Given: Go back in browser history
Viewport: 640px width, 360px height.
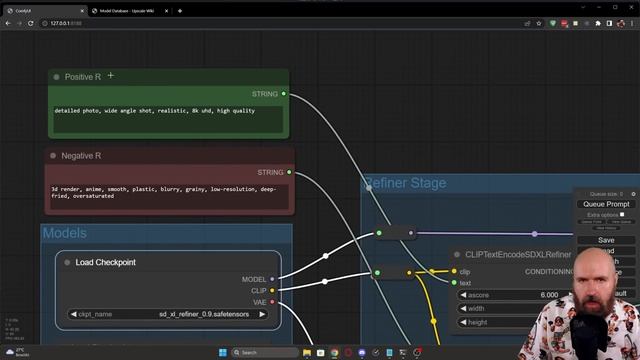Looking at the screenshot, I should (8, 24).
